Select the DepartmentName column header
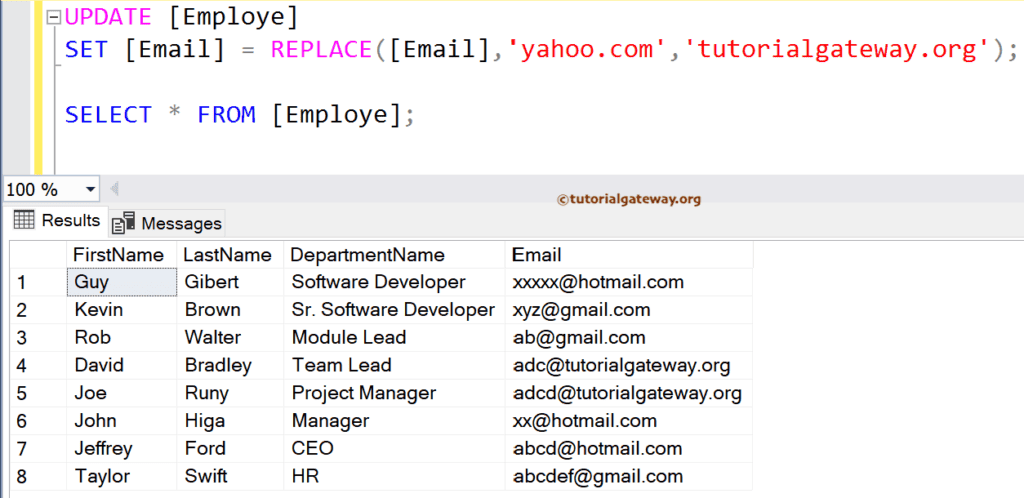The width and height of the screenshot is (1024, 498). 394,255
